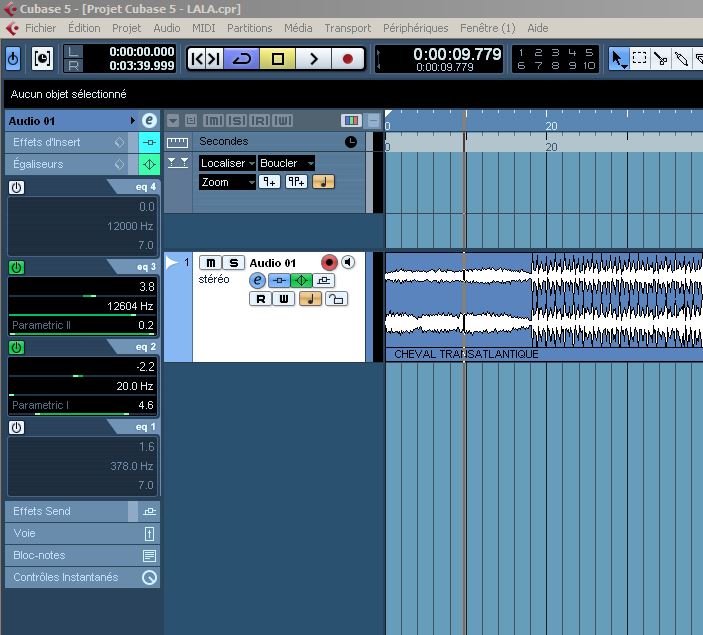Image resolution: width=703 pixels, height=635 pixels.
Task: Add marker button on marker track
Action: 269,182
